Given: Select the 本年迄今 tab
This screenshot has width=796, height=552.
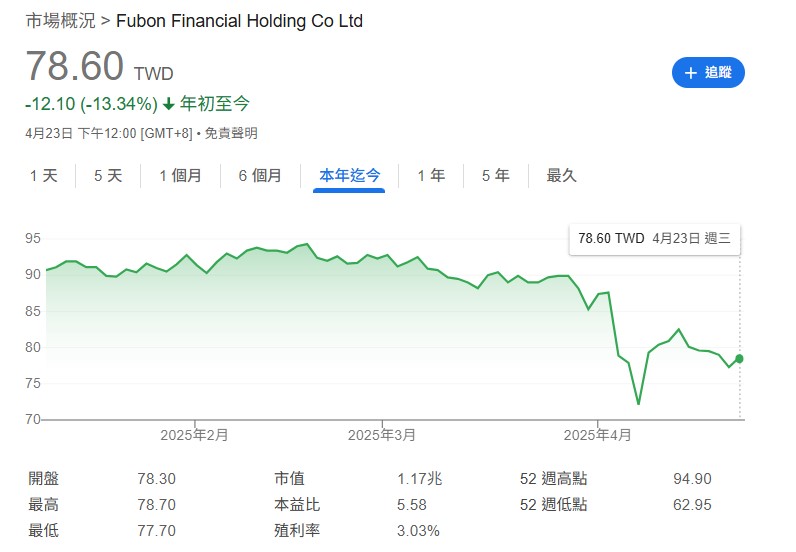Looking at the screenshot, I should click(x=349, y=176).
